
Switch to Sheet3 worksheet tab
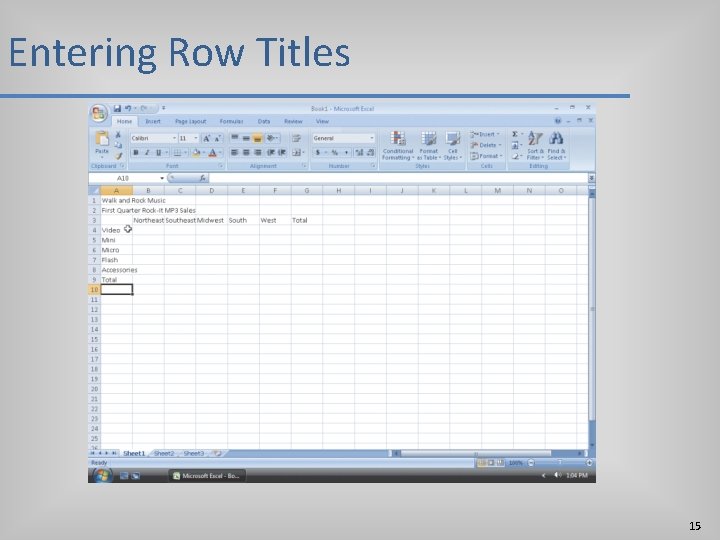(194, 454)
